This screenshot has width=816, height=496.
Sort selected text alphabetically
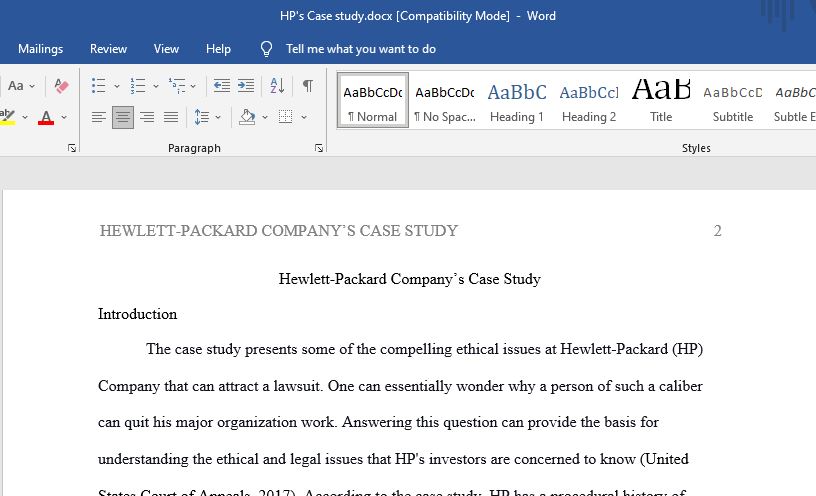coord(277,85)
